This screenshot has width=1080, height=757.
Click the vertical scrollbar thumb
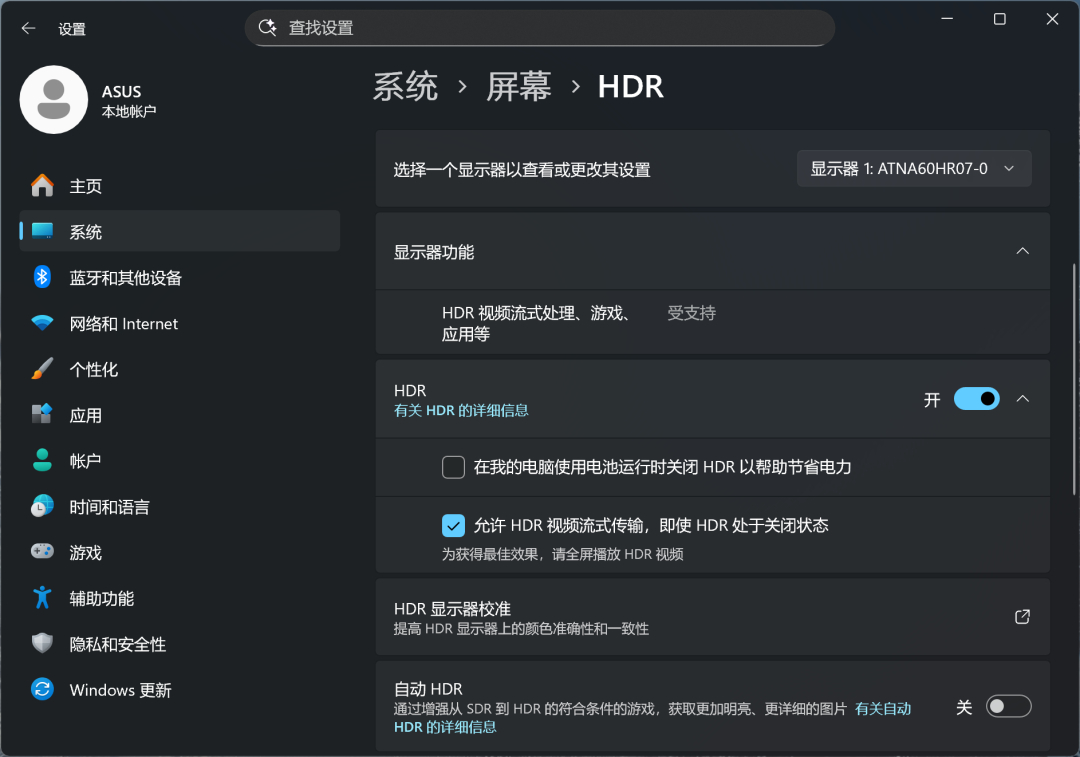pyautogui.click(x=1074, y=379)
